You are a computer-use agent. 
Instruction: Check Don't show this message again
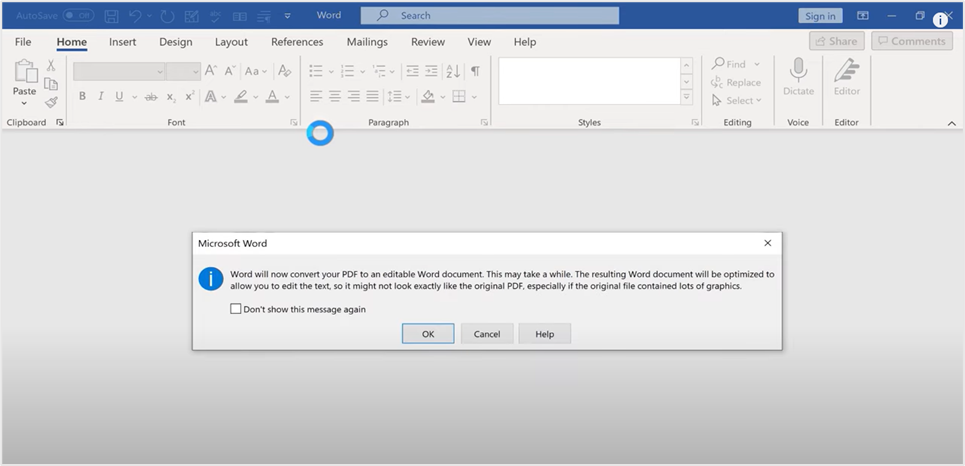pos(235,309)
